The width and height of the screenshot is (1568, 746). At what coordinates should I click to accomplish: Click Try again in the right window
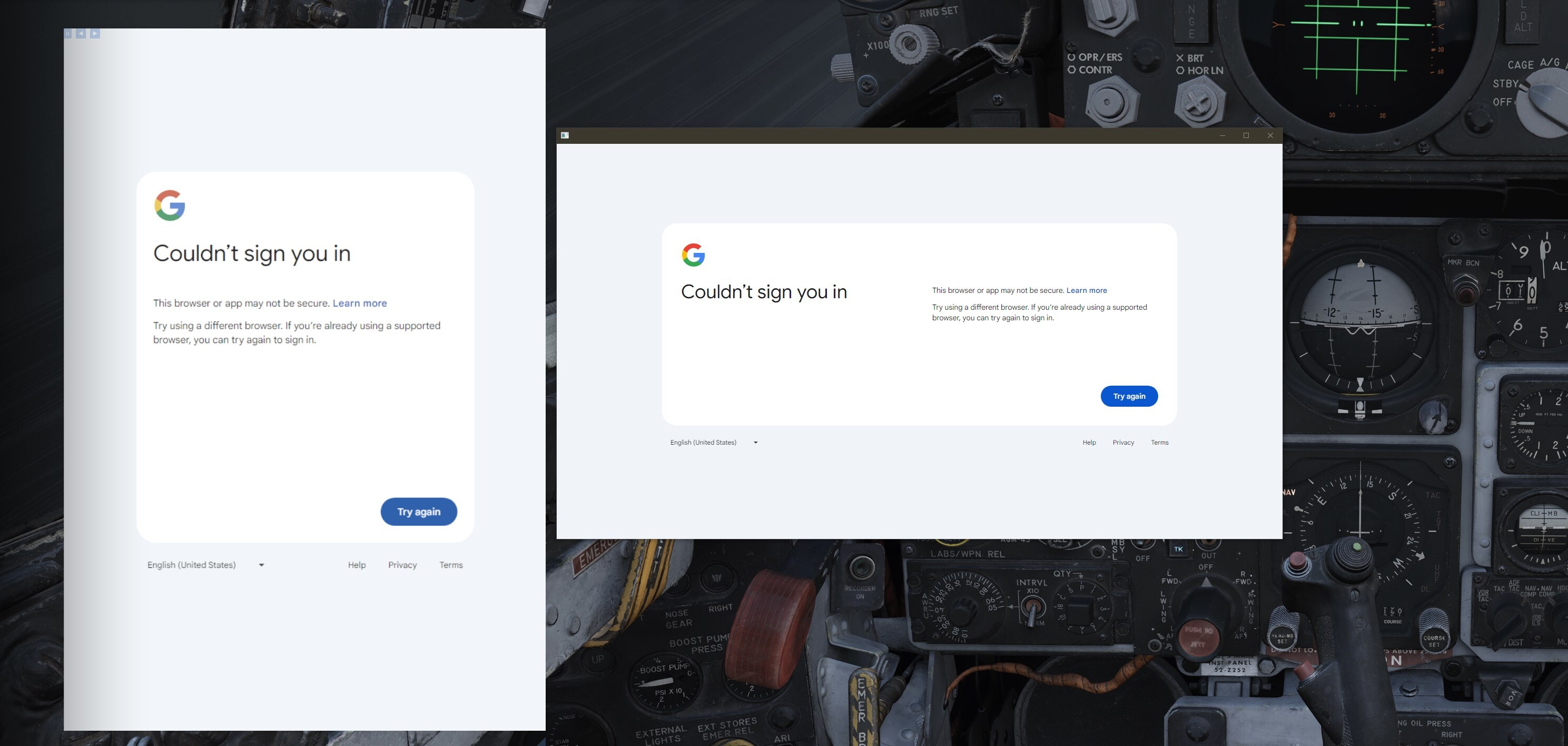(1129, 397)
